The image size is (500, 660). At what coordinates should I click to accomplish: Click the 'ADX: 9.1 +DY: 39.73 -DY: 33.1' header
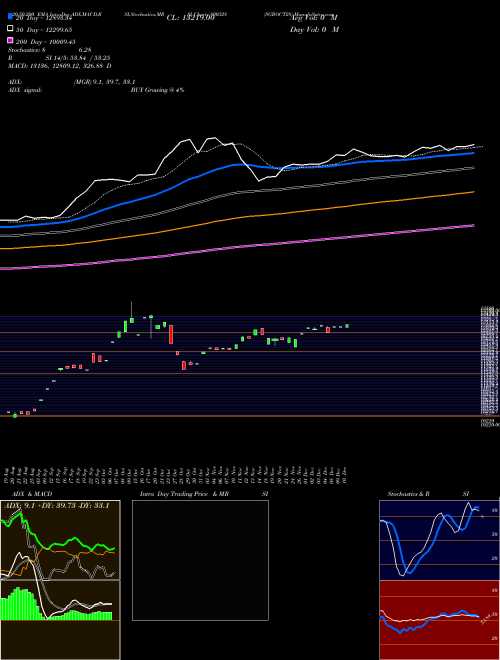[x=56, y=506]
